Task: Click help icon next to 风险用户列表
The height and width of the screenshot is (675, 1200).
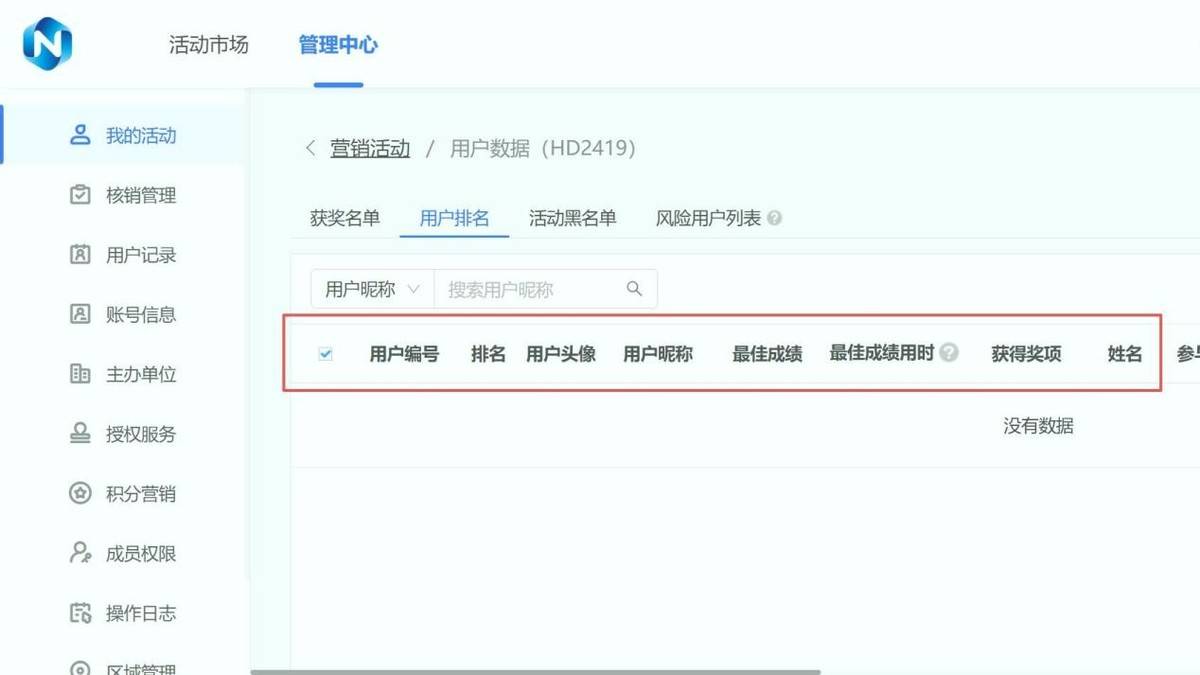Action: coord(775,218)
